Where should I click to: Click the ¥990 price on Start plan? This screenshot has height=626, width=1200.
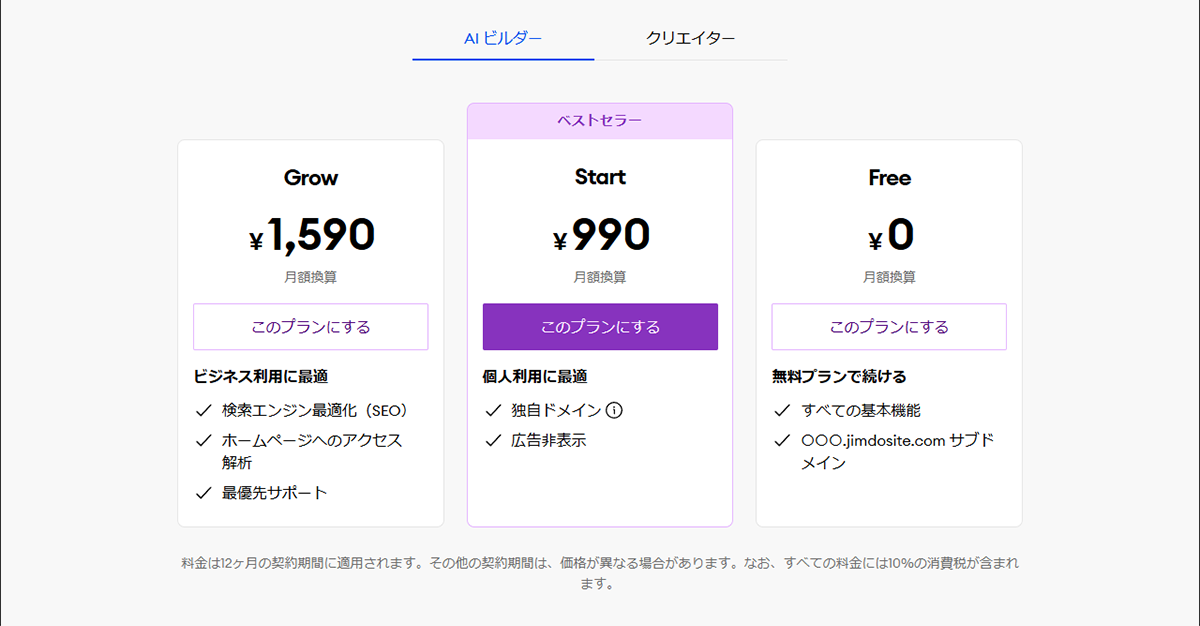tap(599, 234)
